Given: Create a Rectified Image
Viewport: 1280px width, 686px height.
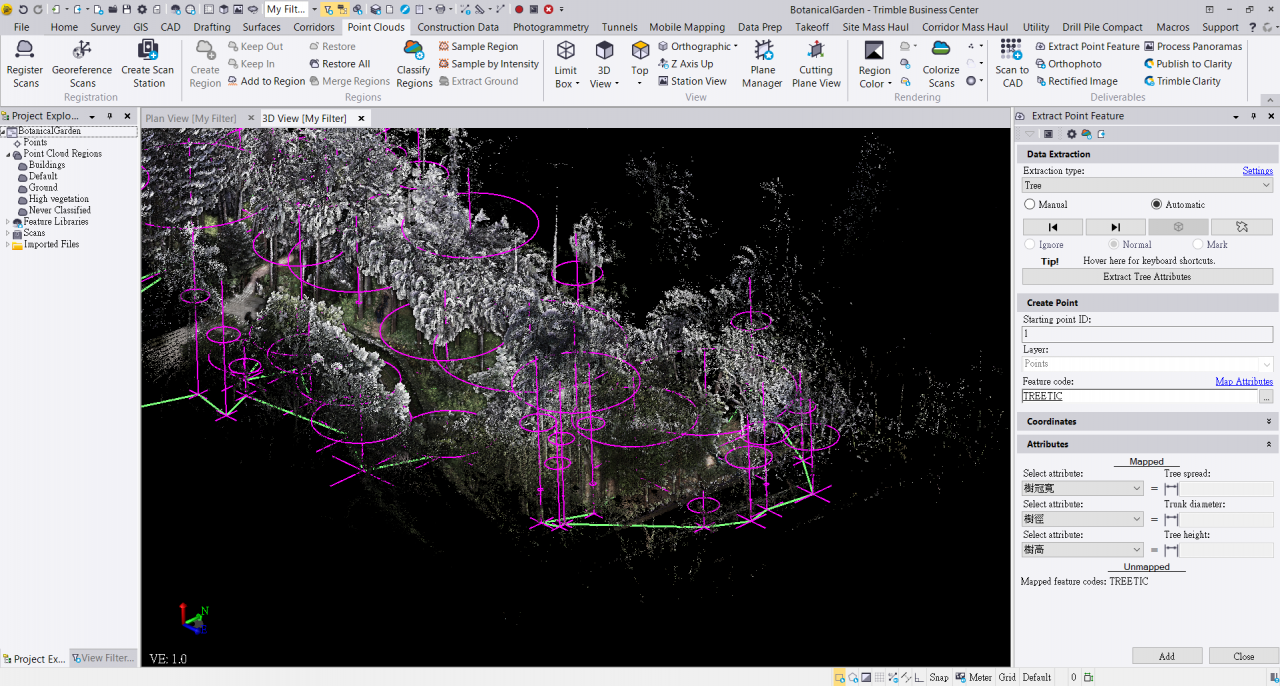Looking at the screenshot, I should 1076,81.
